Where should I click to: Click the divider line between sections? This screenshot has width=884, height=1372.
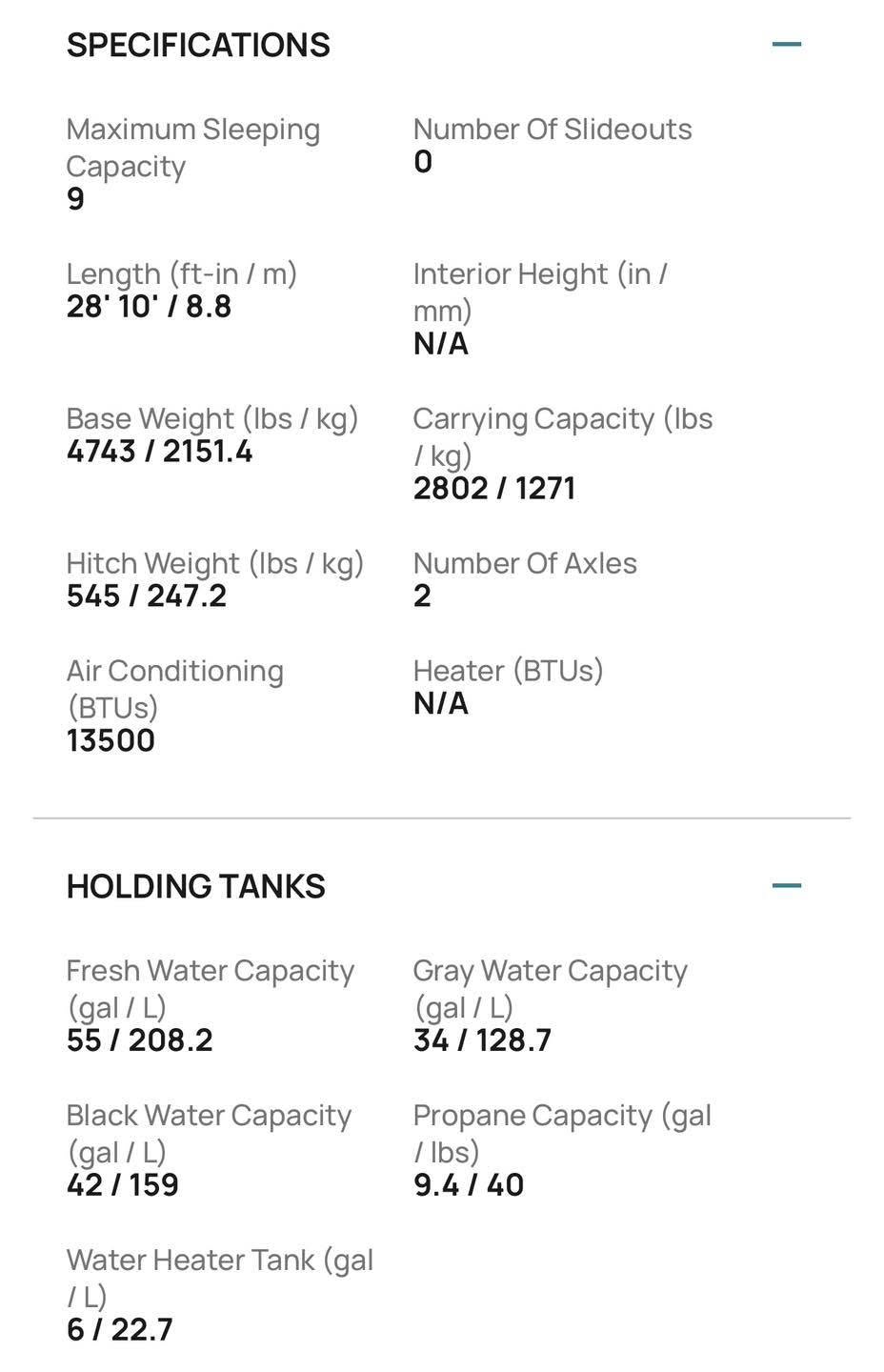pos(442,817)
